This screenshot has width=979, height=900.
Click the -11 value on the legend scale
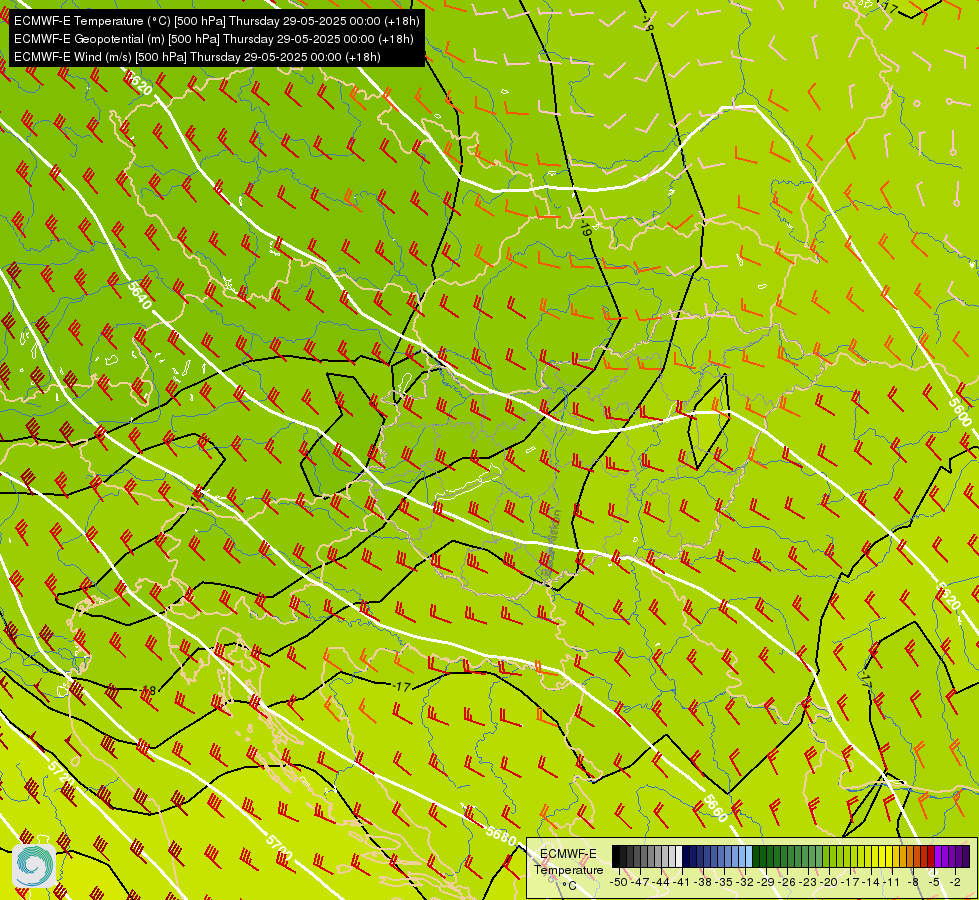tap(891, 882)
